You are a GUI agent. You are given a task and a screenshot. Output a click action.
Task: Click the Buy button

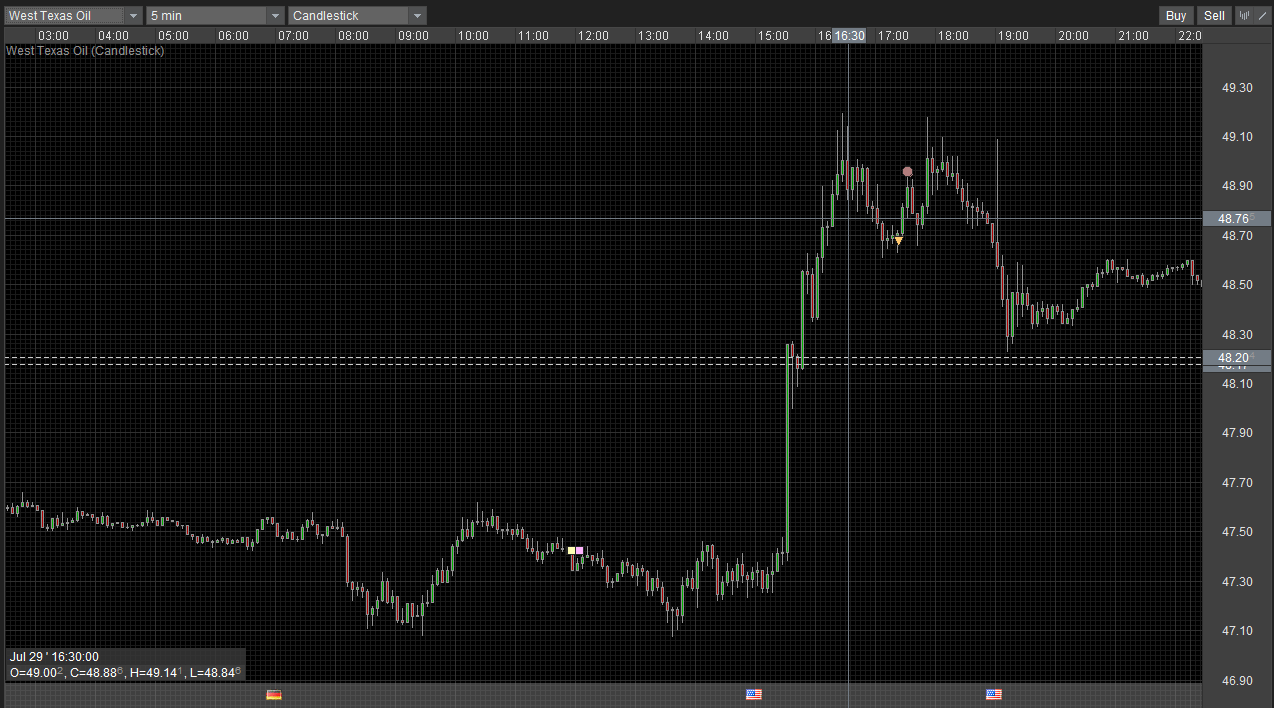1176,15
